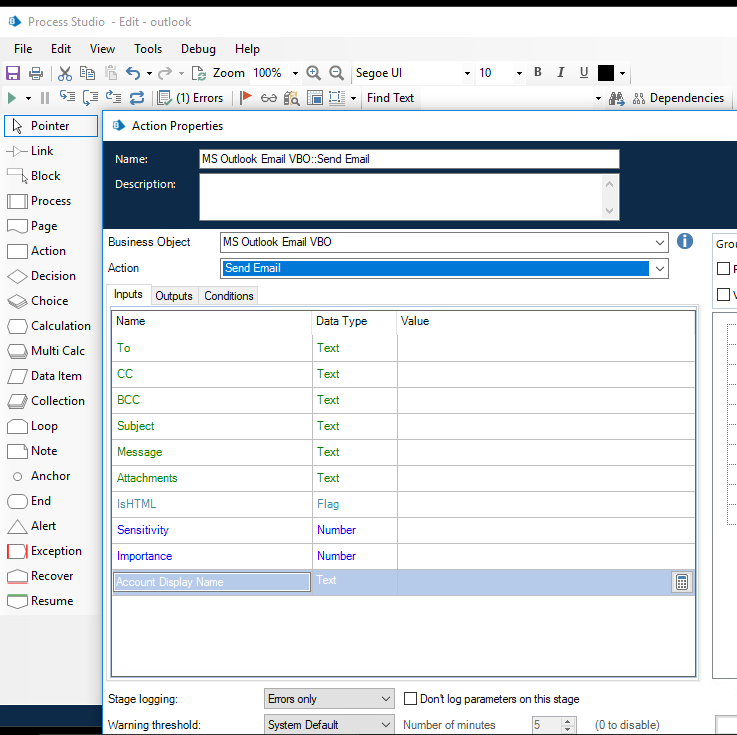
Task: Click the Zoom Out magnifier icon
Action: pyautogui.click(x=336, y=73)
